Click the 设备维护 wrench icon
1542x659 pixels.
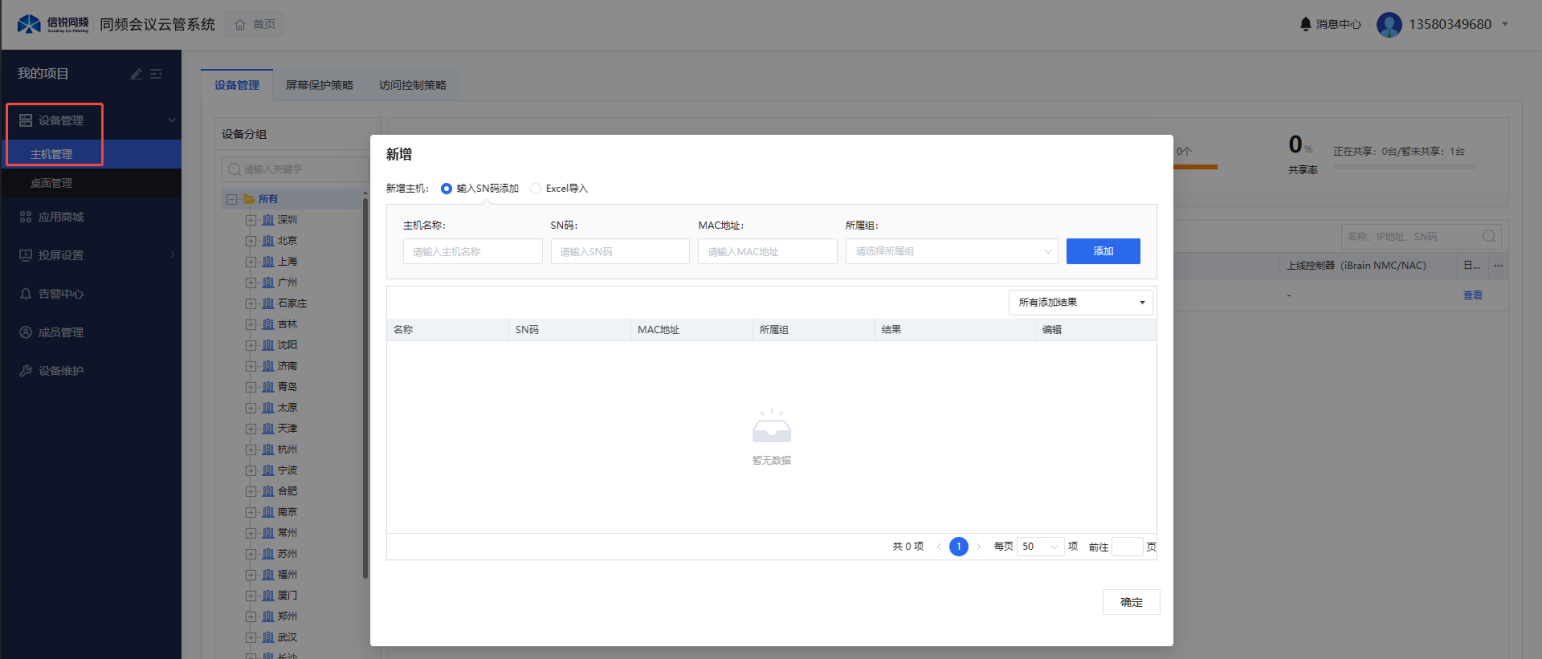26,371
